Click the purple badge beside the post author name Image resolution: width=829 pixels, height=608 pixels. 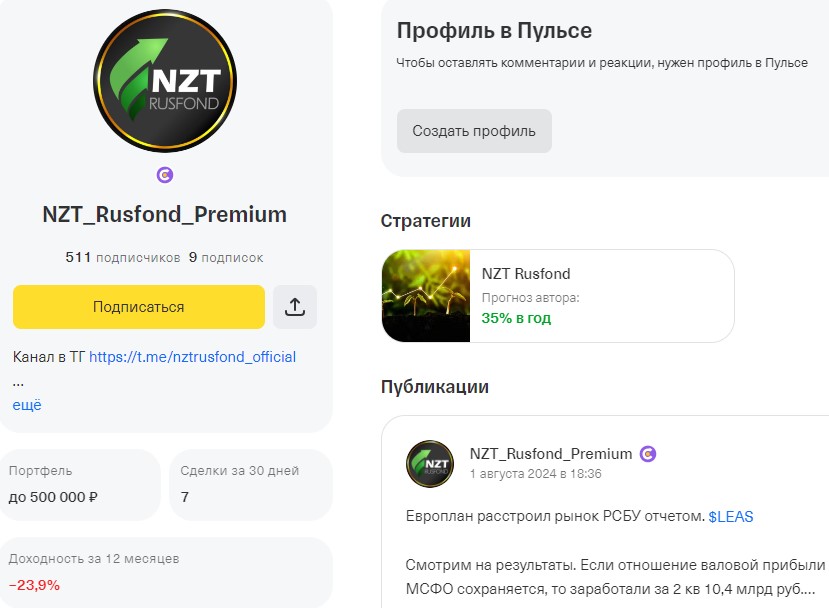[648, 454]
